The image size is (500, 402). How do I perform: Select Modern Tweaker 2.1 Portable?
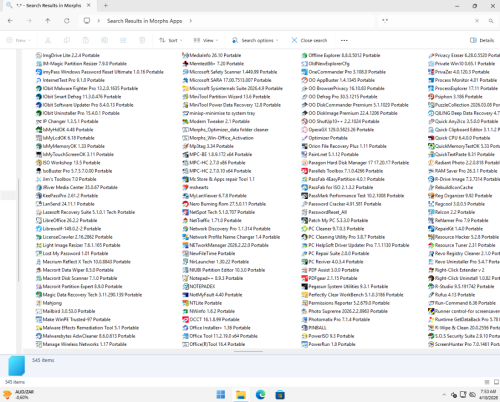(x=216, y=121)
